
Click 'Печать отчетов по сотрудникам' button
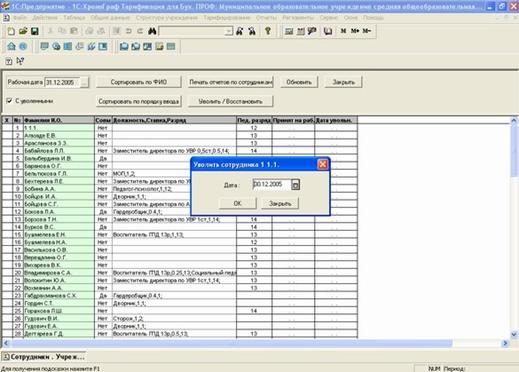pos(231,82)
